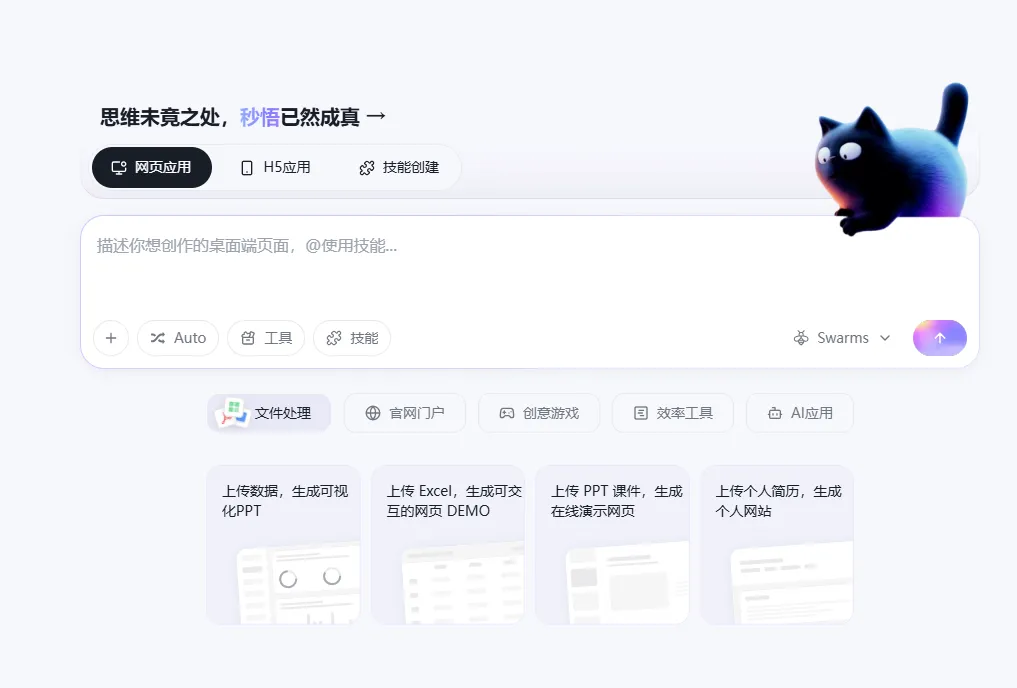1017x688 pixels.
Task: Click the monitor icon in 网页应用
Action: (x=119, y=168)
